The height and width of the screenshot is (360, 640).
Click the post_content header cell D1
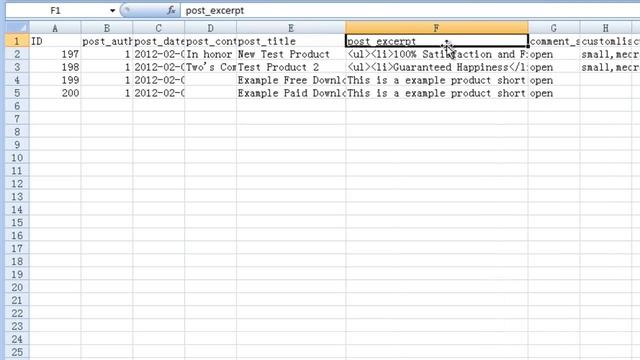click(x=210, y=41)
